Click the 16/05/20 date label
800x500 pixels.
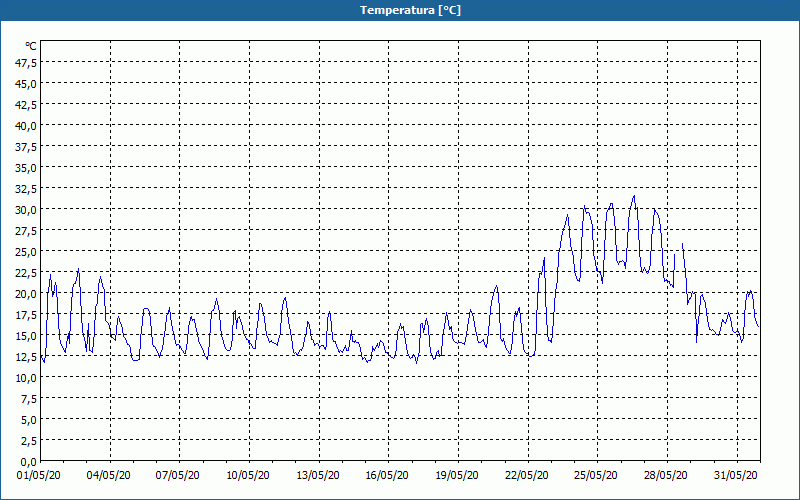pos(387,476)
